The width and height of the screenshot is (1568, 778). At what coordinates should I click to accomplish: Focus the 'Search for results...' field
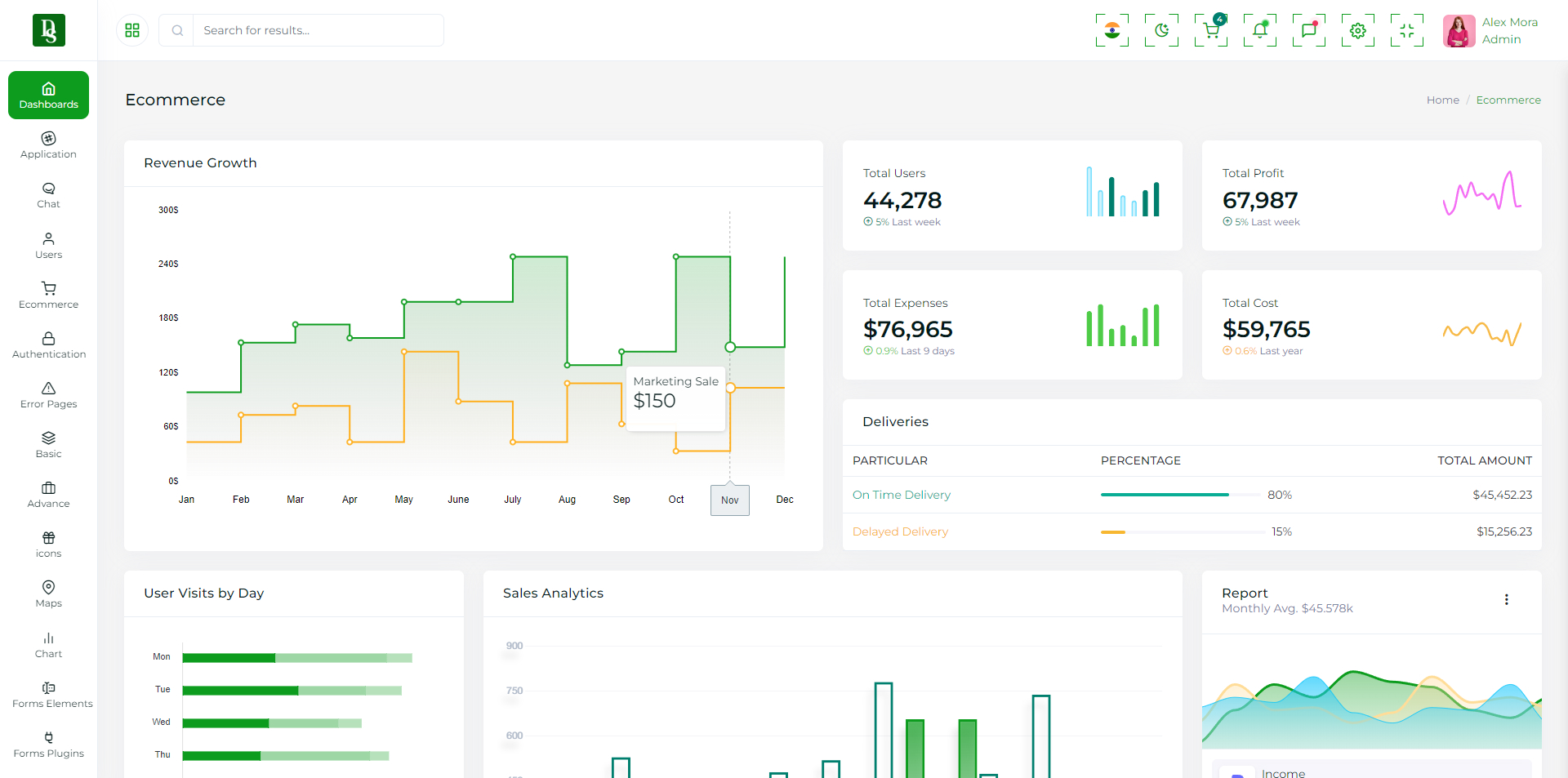click(x=318, y=30)
